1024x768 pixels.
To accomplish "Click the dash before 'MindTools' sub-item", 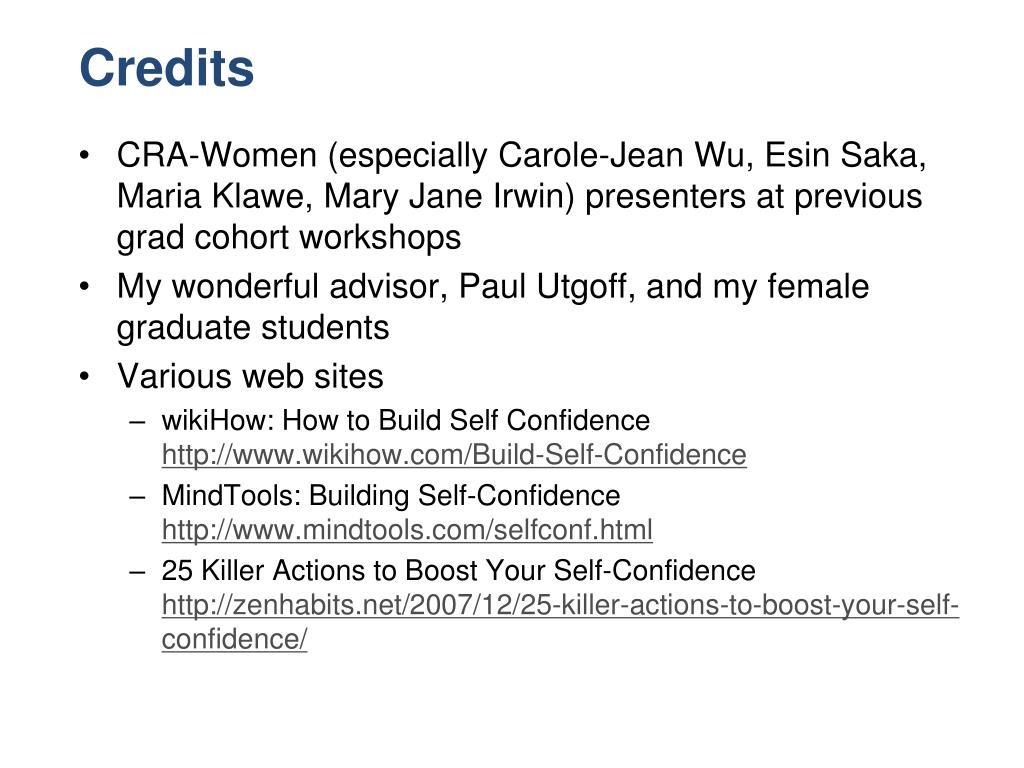I will pyautogui.click(x=136, y=497).
